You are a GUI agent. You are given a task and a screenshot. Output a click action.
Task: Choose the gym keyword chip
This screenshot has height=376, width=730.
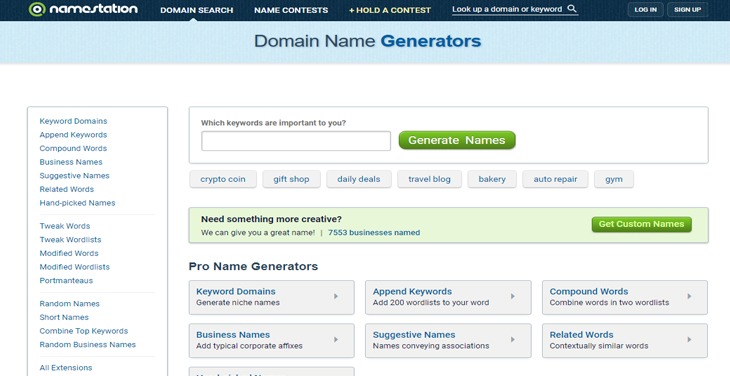pyautogui.click(x=614, y=179)
